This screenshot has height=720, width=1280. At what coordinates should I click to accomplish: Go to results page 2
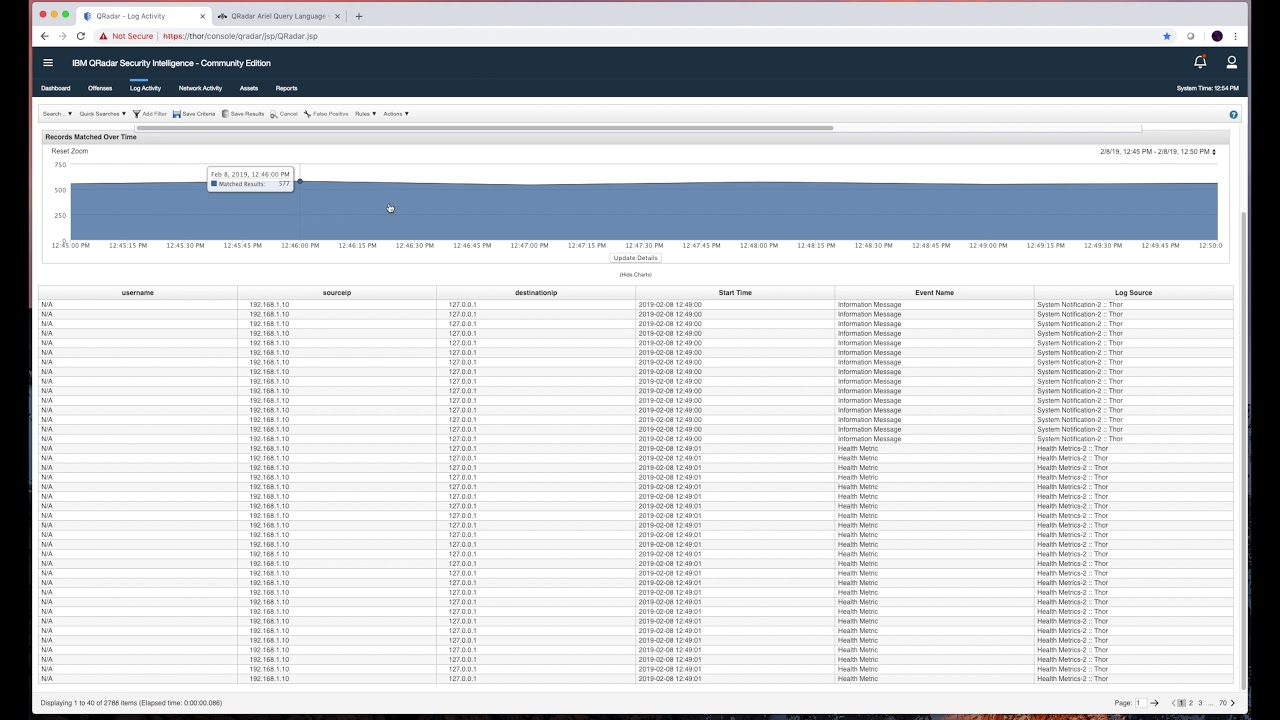pos(1190,703)
